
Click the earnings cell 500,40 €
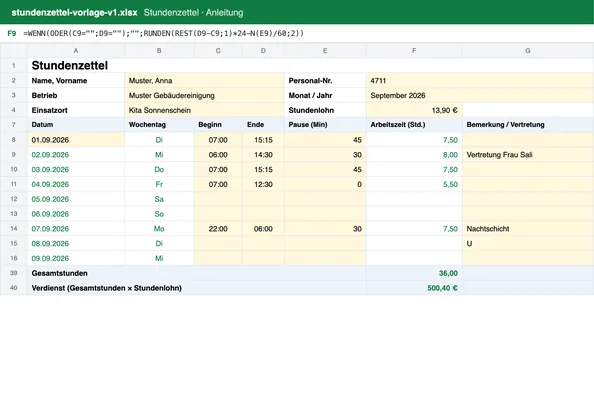(x=414, y=288)
